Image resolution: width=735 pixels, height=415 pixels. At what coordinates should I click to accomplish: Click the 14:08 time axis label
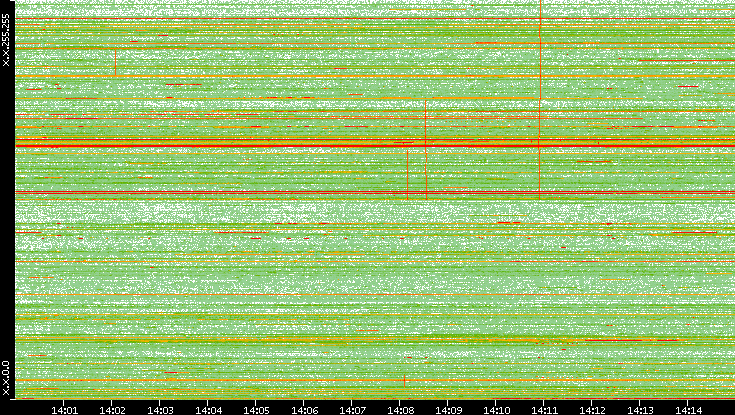pyautogui.click(x=400, y=411)
